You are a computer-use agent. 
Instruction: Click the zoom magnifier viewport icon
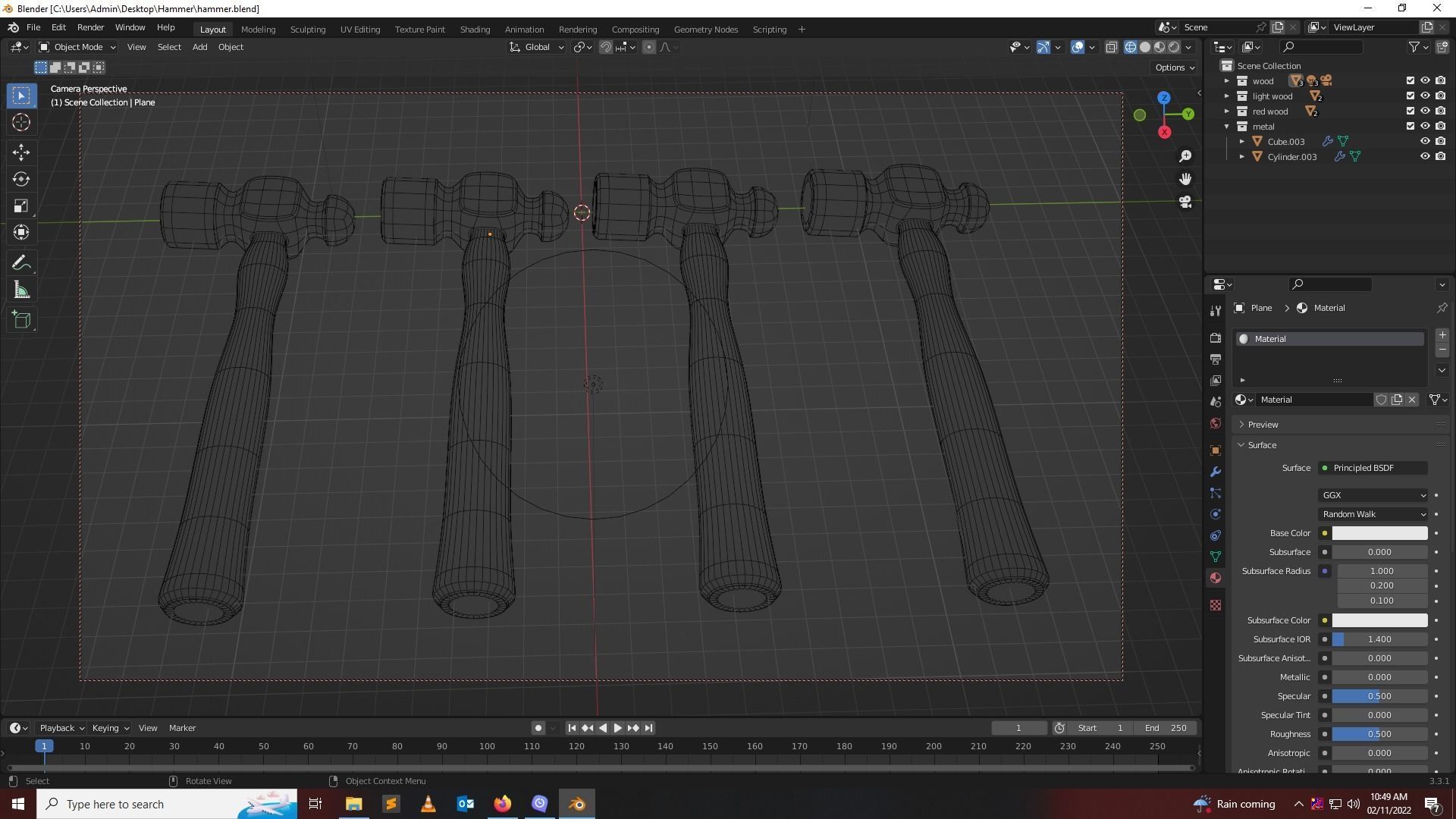click(x=1185, y=156)
